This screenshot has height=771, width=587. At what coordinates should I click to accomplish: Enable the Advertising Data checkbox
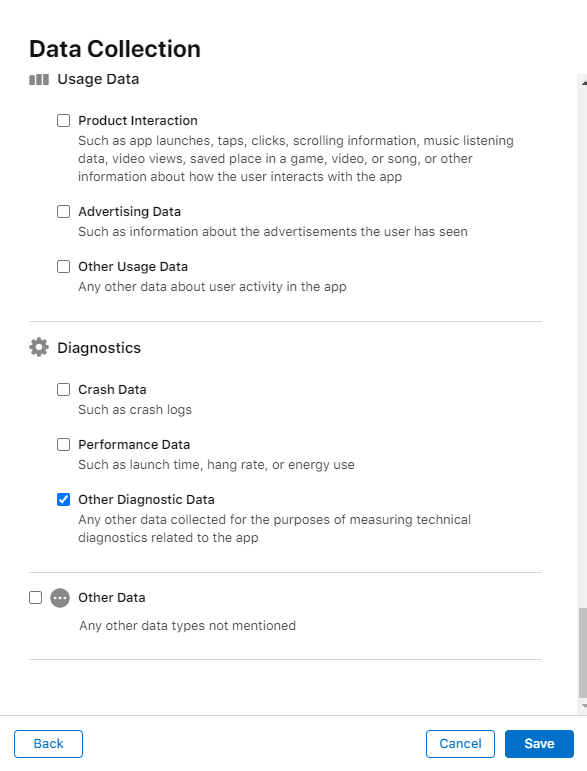point(63,211)
